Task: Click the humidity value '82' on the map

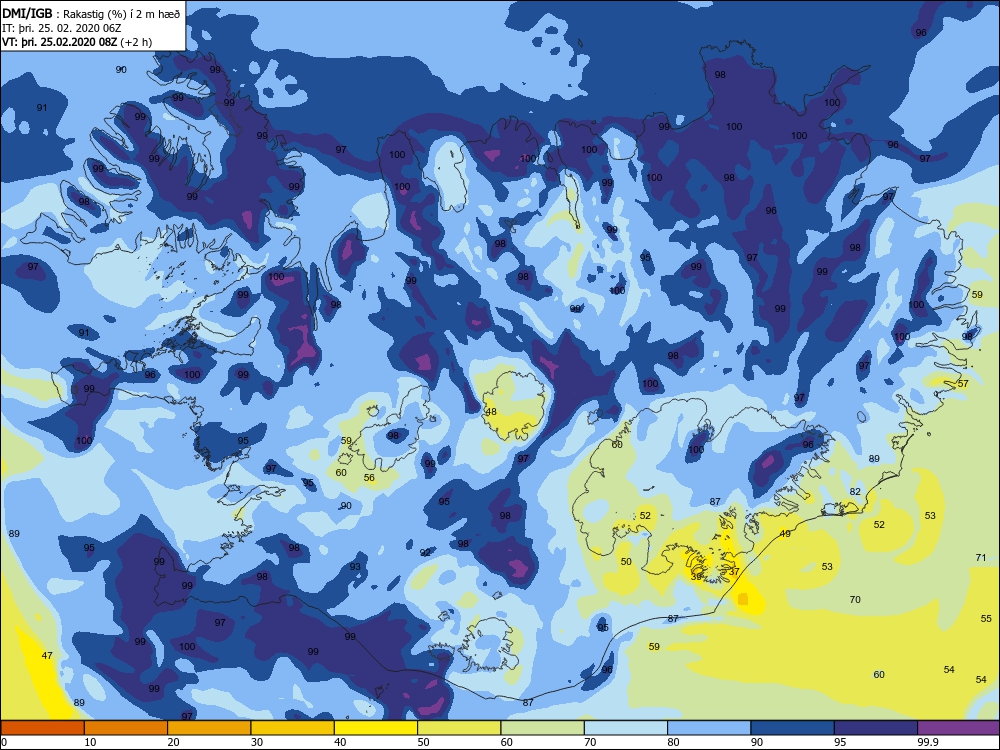Action: 855,492
